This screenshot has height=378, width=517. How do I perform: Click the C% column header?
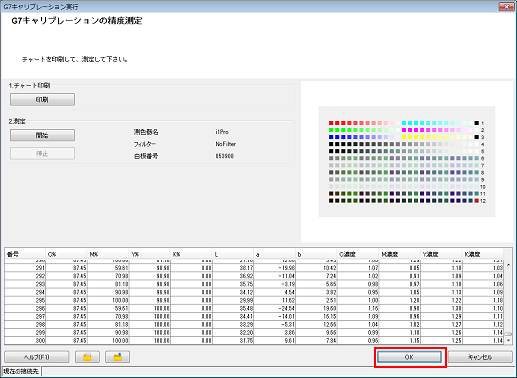pos(66,254)
